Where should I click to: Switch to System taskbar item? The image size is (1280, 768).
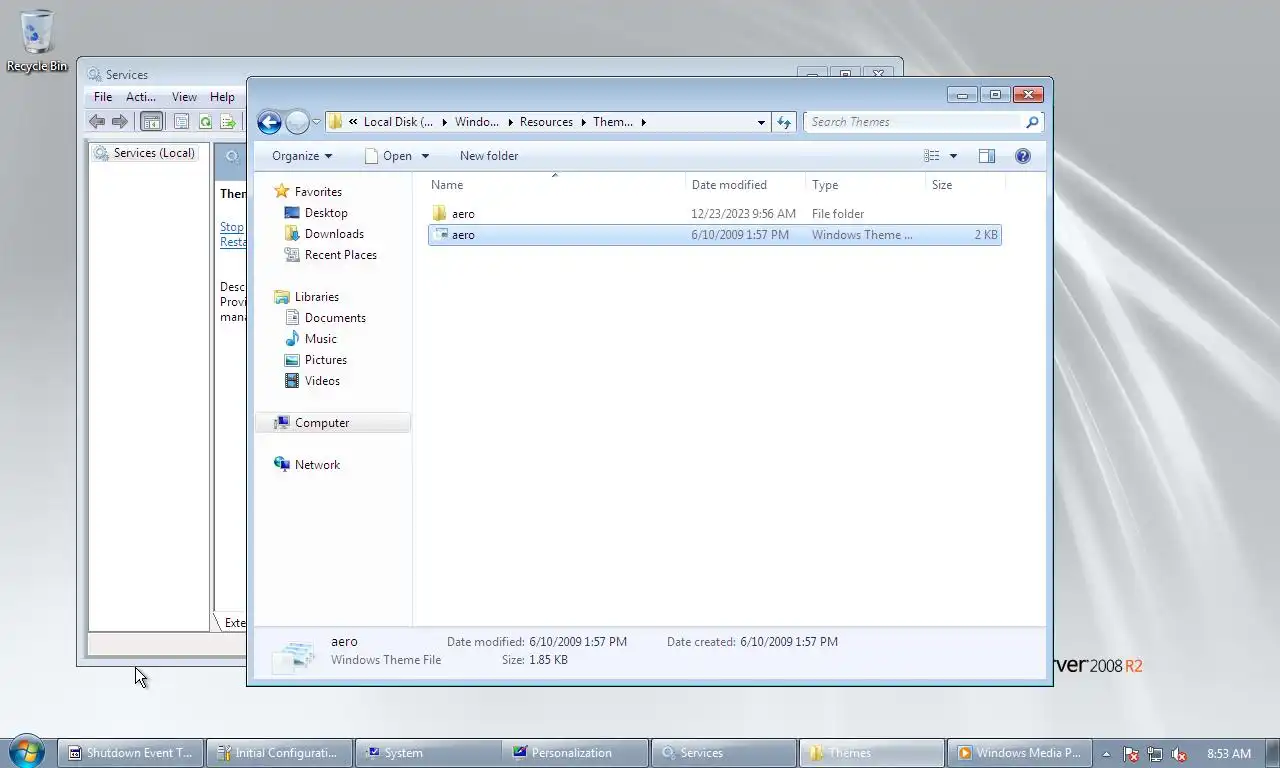click(x=428, y=753)
